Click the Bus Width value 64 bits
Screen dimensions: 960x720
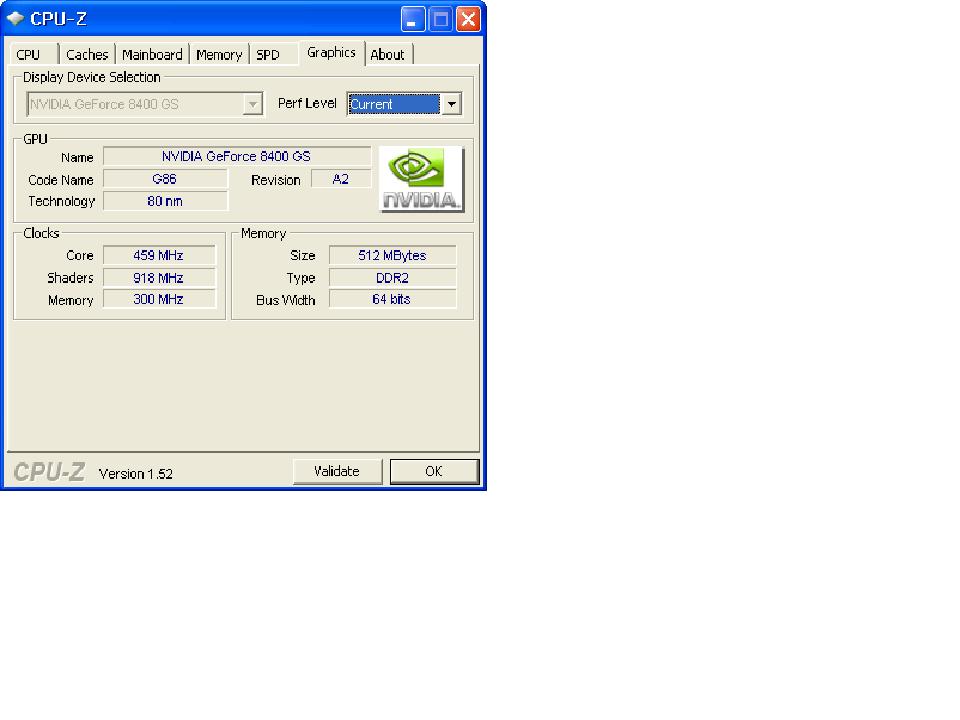[392, 299]
